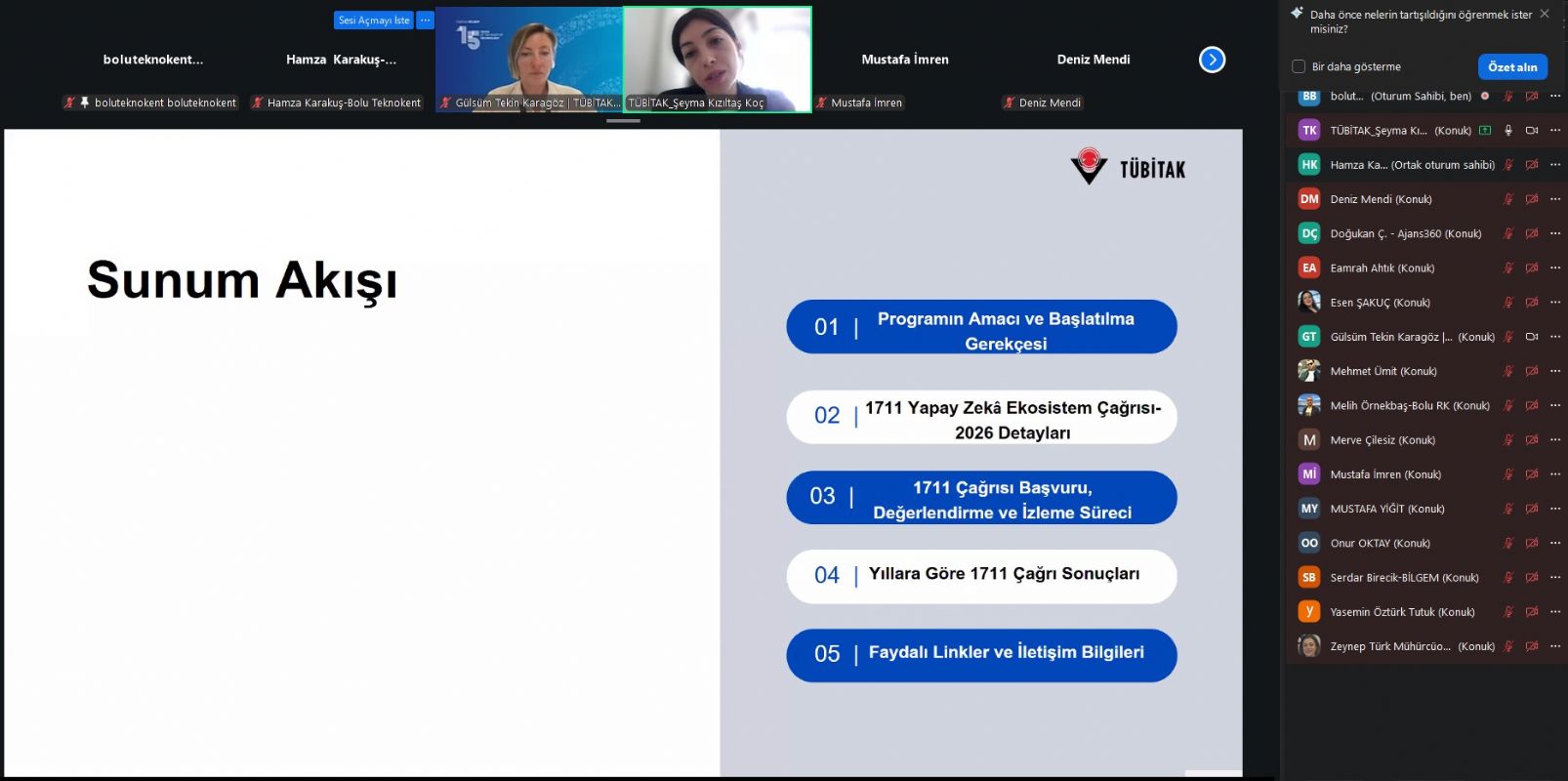Image resolution: width=1568 pixels, height=781 pixels.
Task: Open the boluteknokent participant tile
Action: (x=153, y=60)
